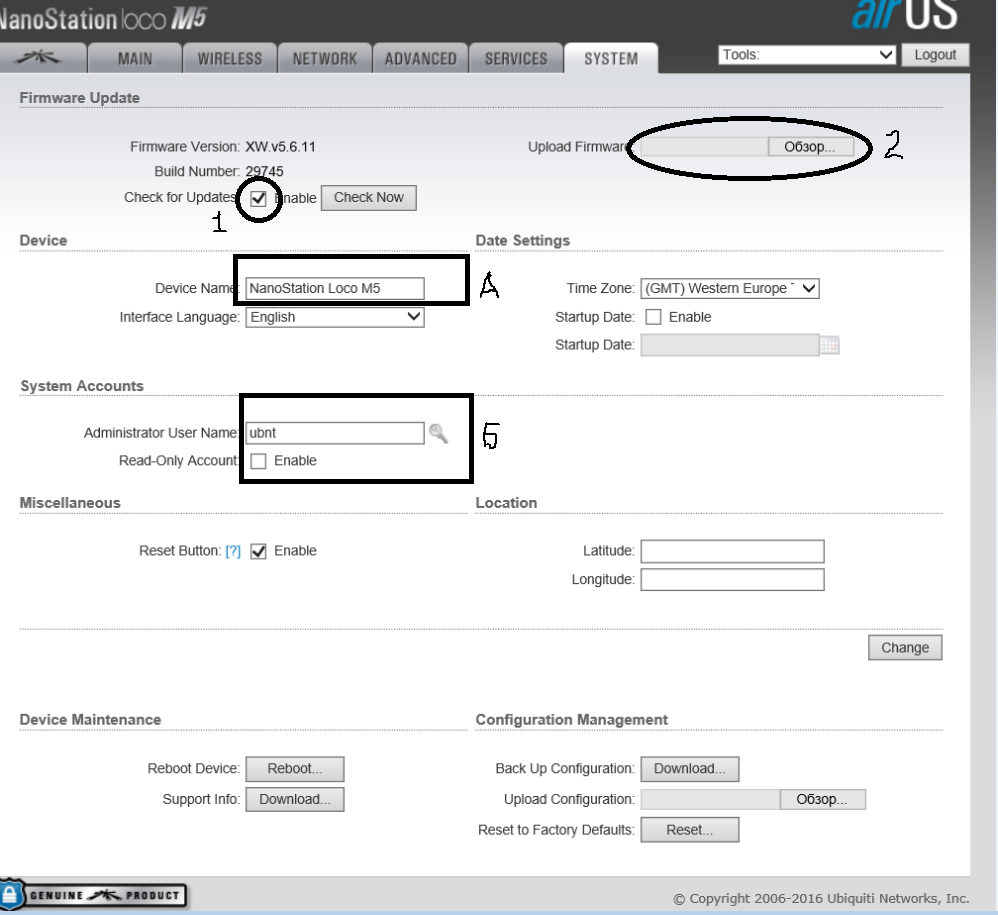Click the Change button

coord(904,648)
